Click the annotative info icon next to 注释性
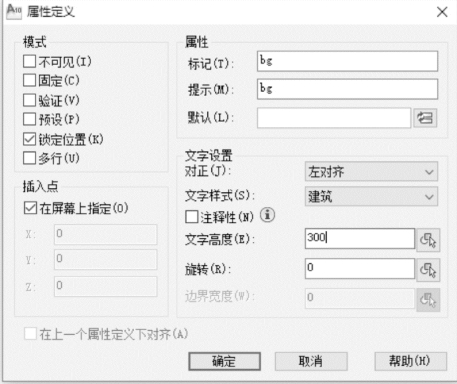Viewport: 457px width, 384px height. click(267, 215)
